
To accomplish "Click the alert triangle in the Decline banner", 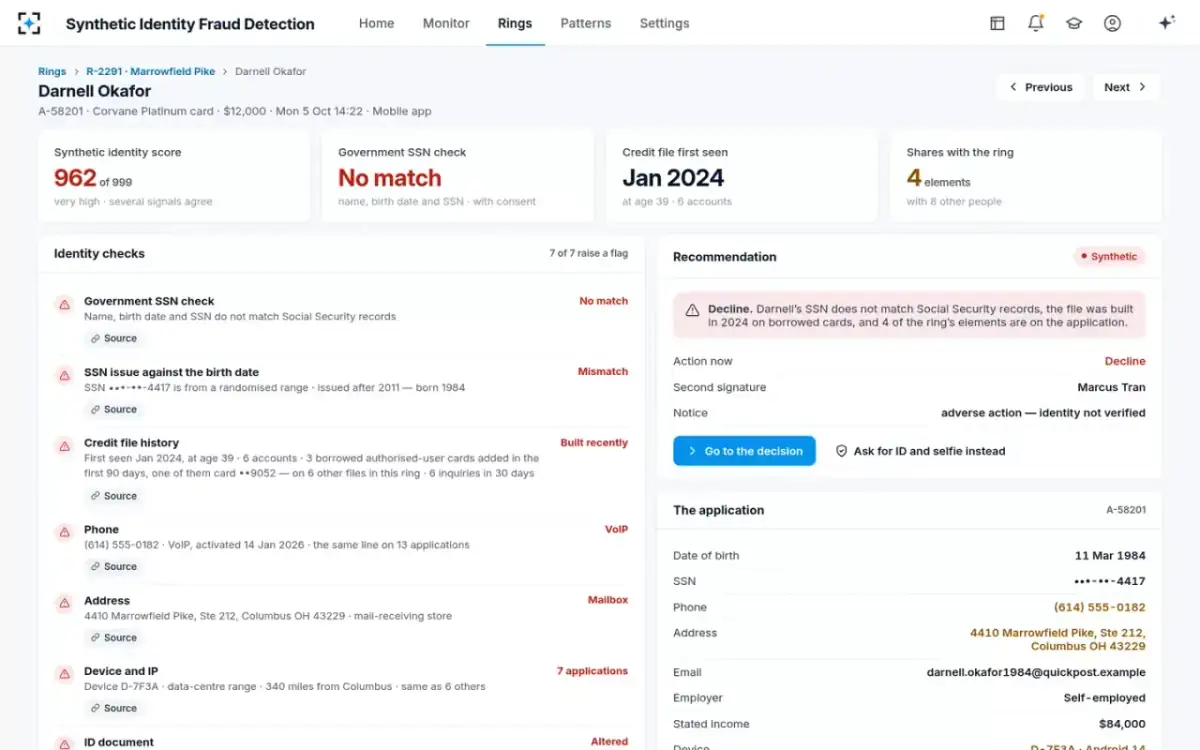I will [692, 311].
